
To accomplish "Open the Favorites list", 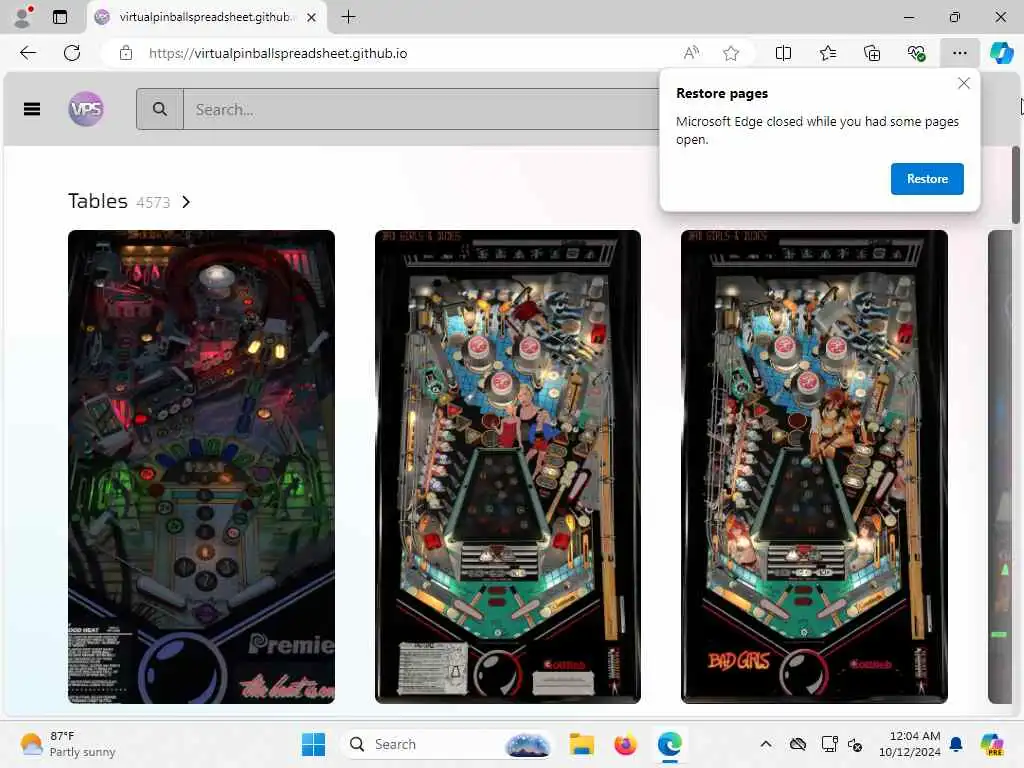I will tap(827, 53).
